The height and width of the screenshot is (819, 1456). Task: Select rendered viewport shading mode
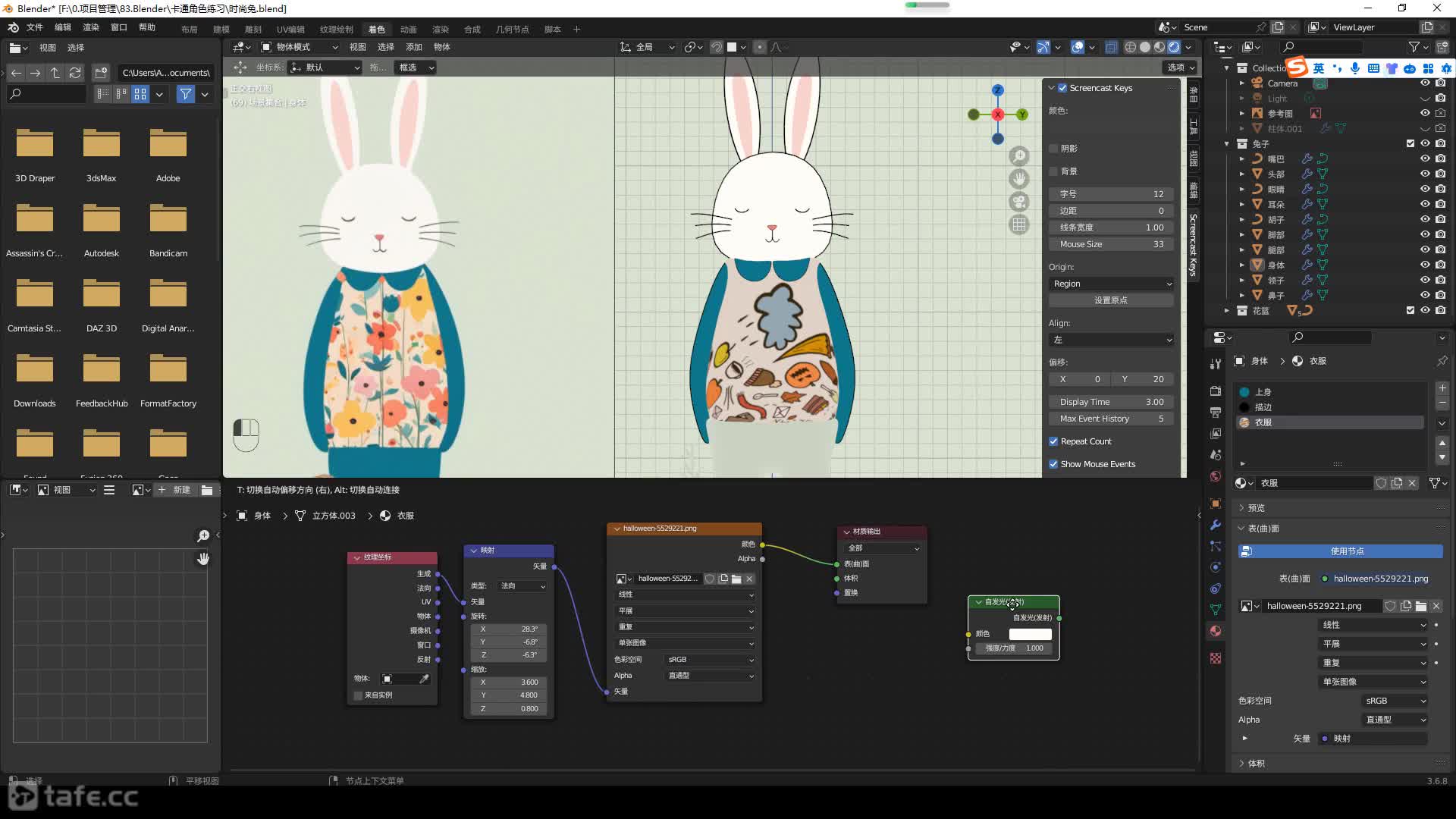pos(1174,47)
